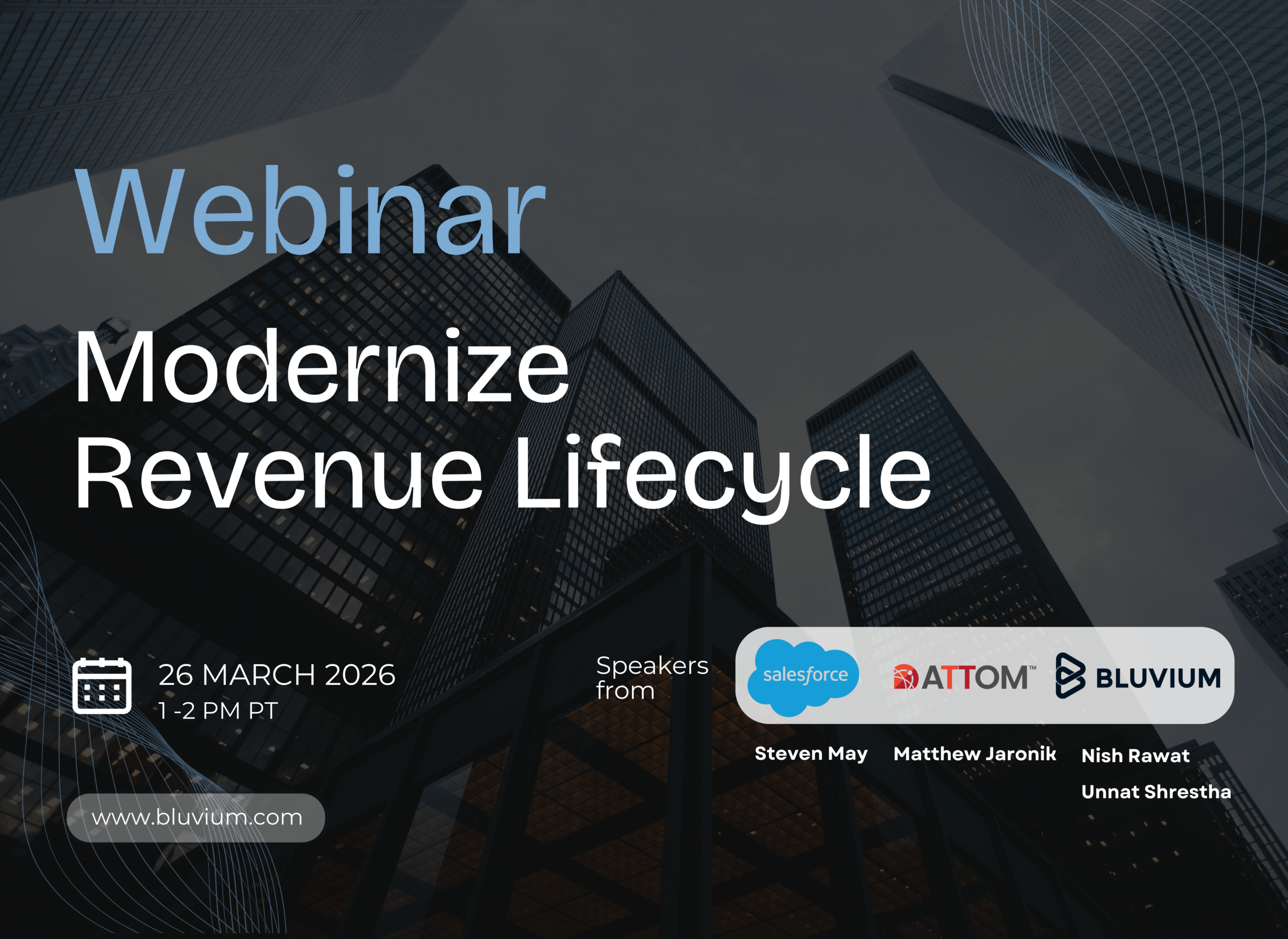Click the calendar icon beside the date

[x=102, y=686]
